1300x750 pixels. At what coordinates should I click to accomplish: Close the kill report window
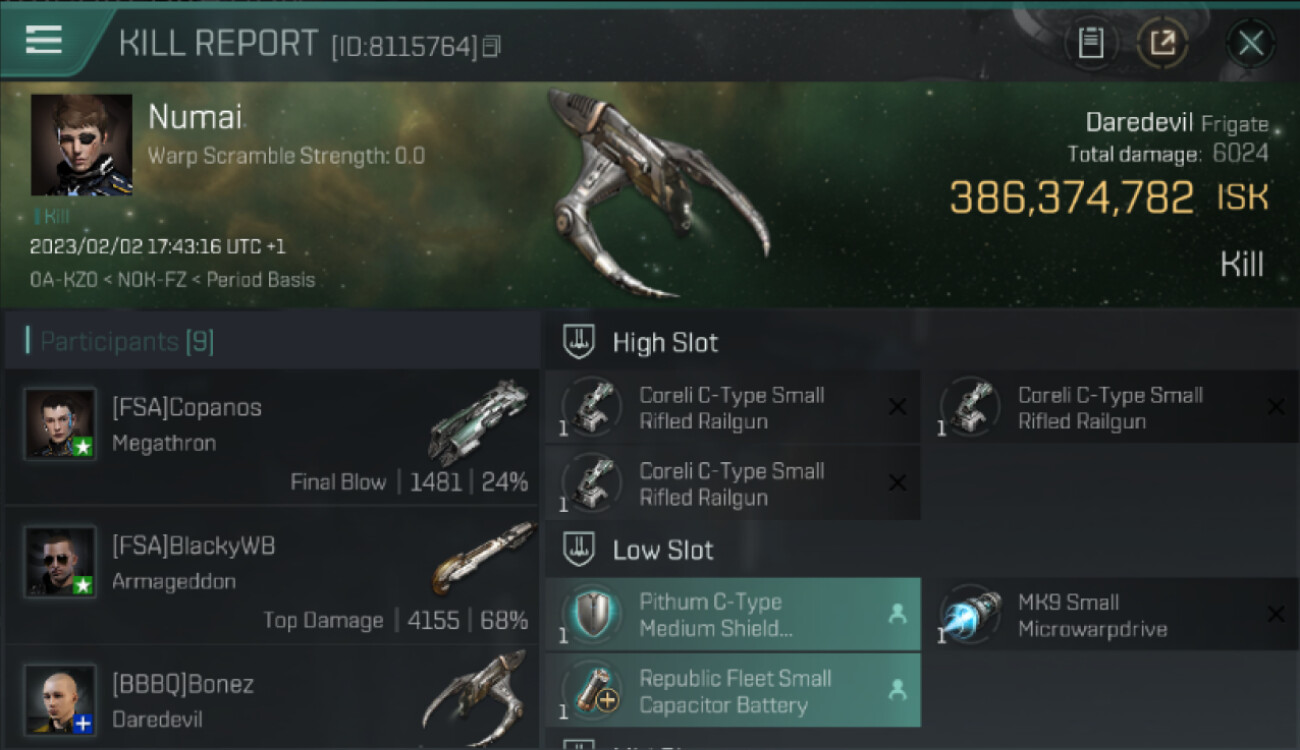(x=1250, y=43)
